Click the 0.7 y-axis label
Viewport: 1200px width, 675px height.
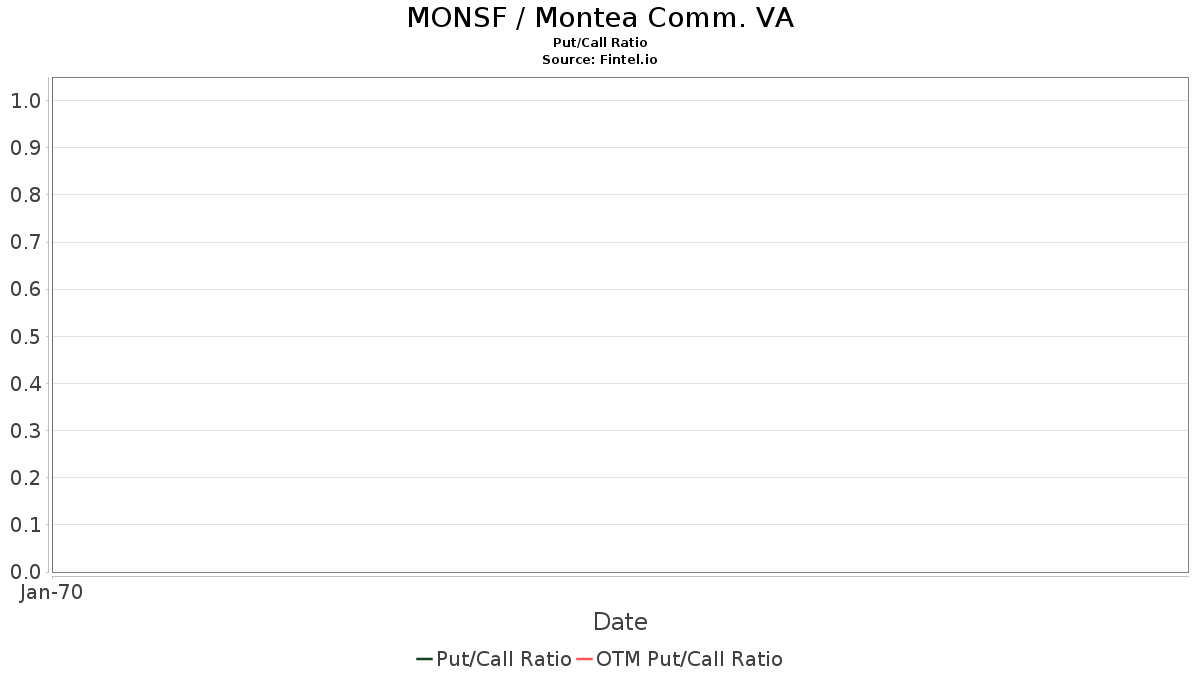[x=25, y=242]
